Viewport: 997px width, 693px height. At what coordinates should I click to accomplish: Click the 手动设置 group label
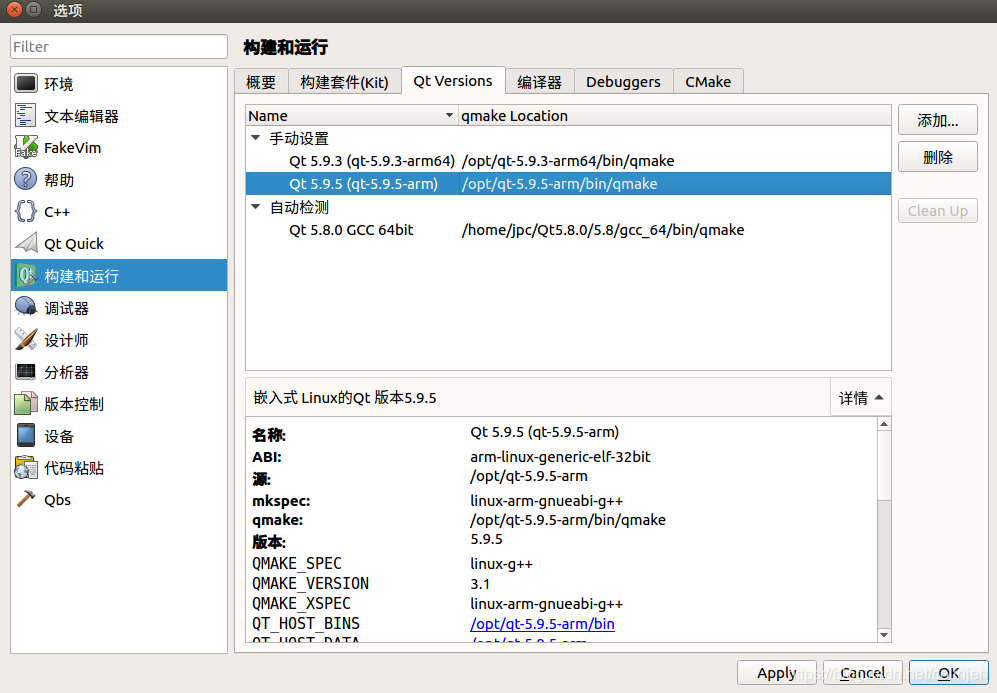(x=299, y=138)
